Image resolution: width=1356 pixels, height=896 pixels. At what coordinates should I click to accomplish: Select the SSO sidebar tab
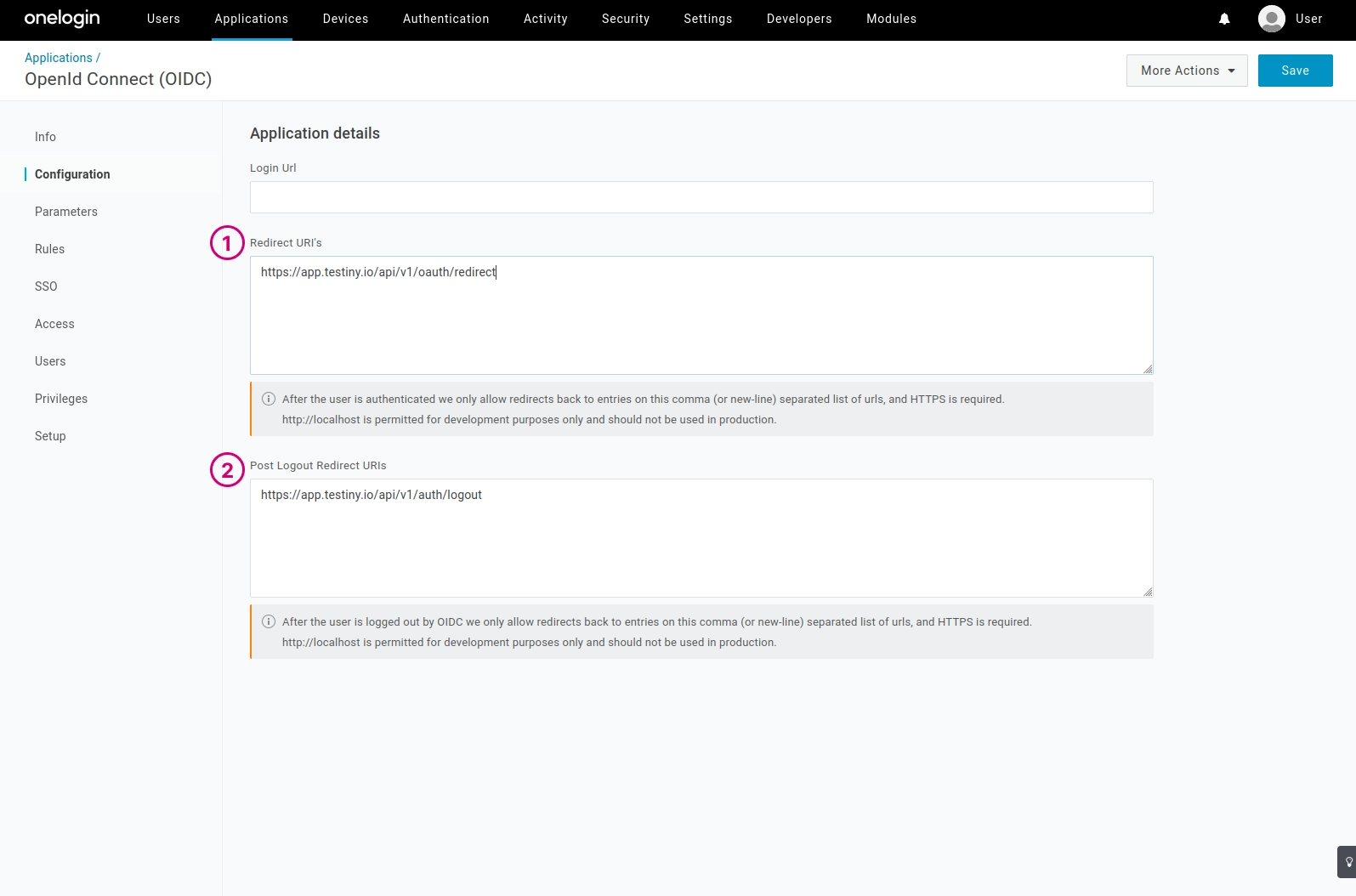click(47, 286)
